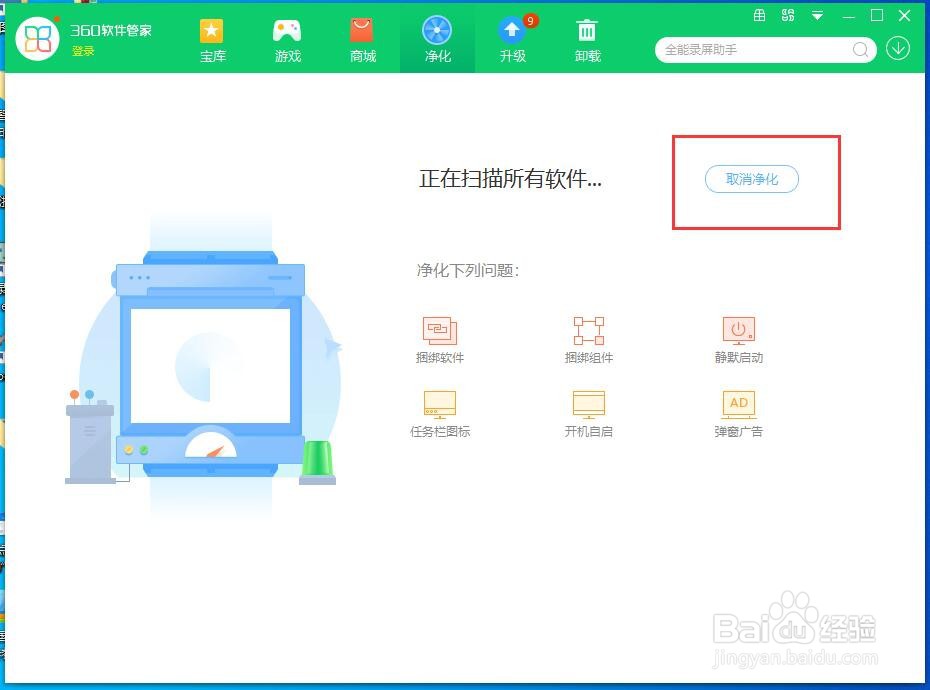Click the 登录 login link

click(x=83, y=51)
